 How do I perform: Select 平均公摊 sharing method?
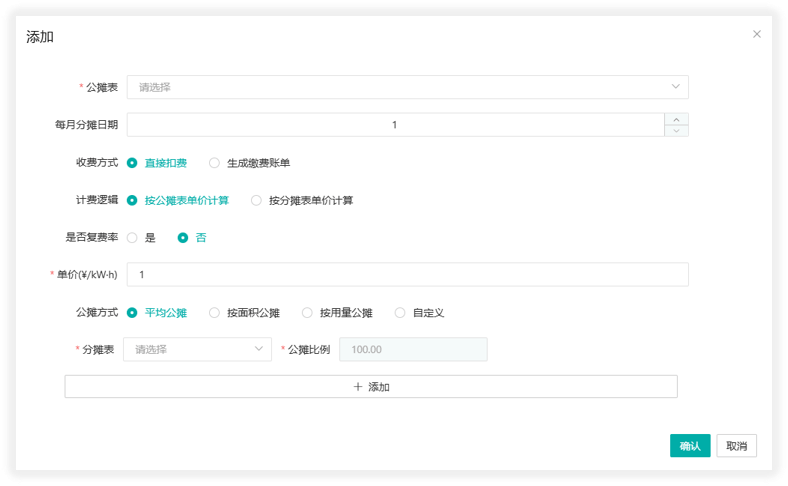click(133, 313)
